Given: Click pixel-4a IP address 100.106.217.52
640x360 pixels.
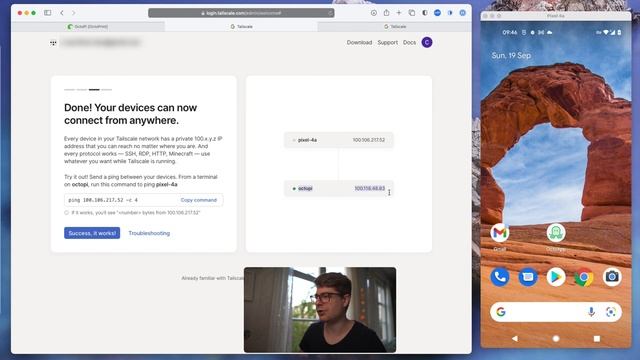Looking at the screenshot, I should click(369, 140).
